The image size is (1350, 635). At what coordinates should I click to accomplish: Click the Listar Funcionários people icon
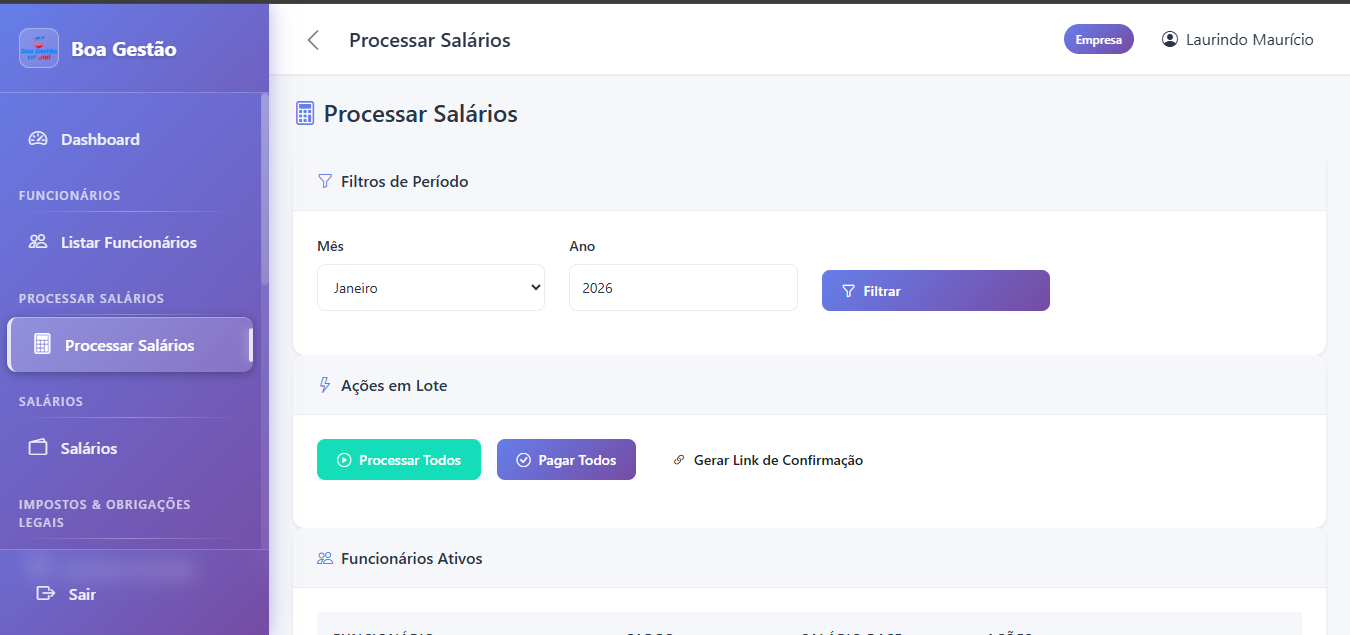coord(38,242)
